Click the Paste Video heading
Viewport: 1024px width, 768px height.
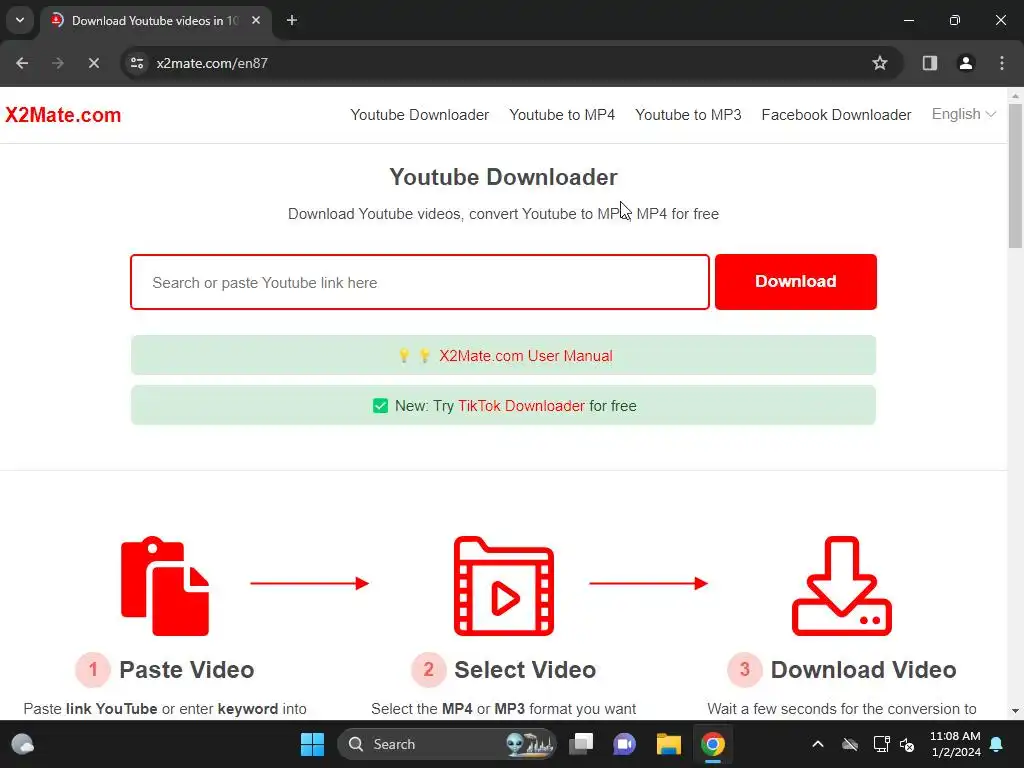[187, 670]
